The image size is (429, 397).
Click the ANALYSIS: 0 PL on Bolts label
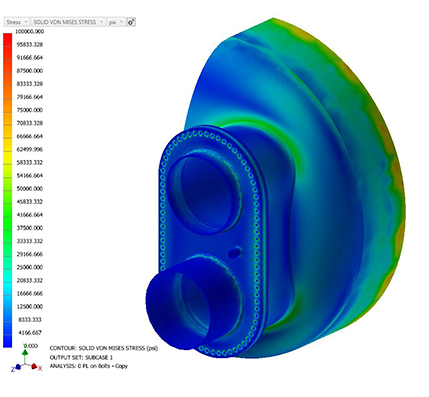coord(89,366)
